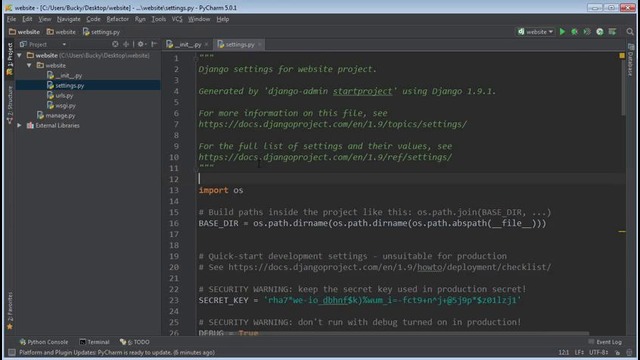Start debugging with the green bug icon
This screenshot has width=640, height=360.
coord(575,32)
